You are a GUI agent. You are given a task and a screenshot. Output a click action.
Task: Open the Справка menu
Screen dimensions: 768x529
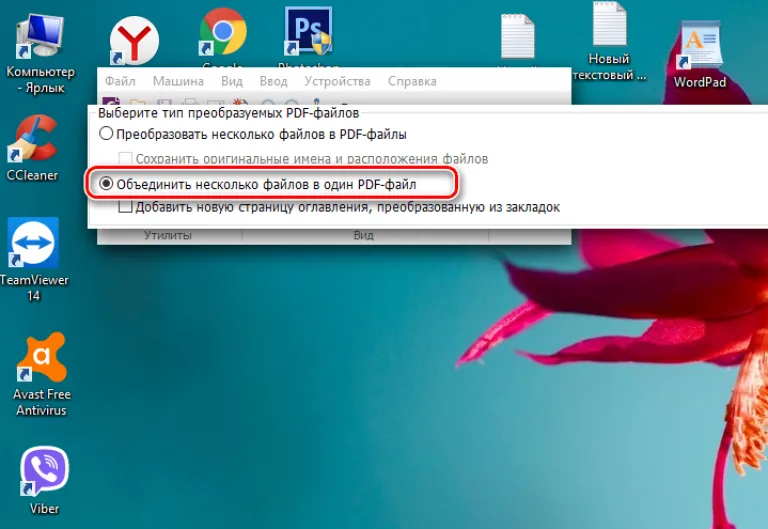coord(412,81)
